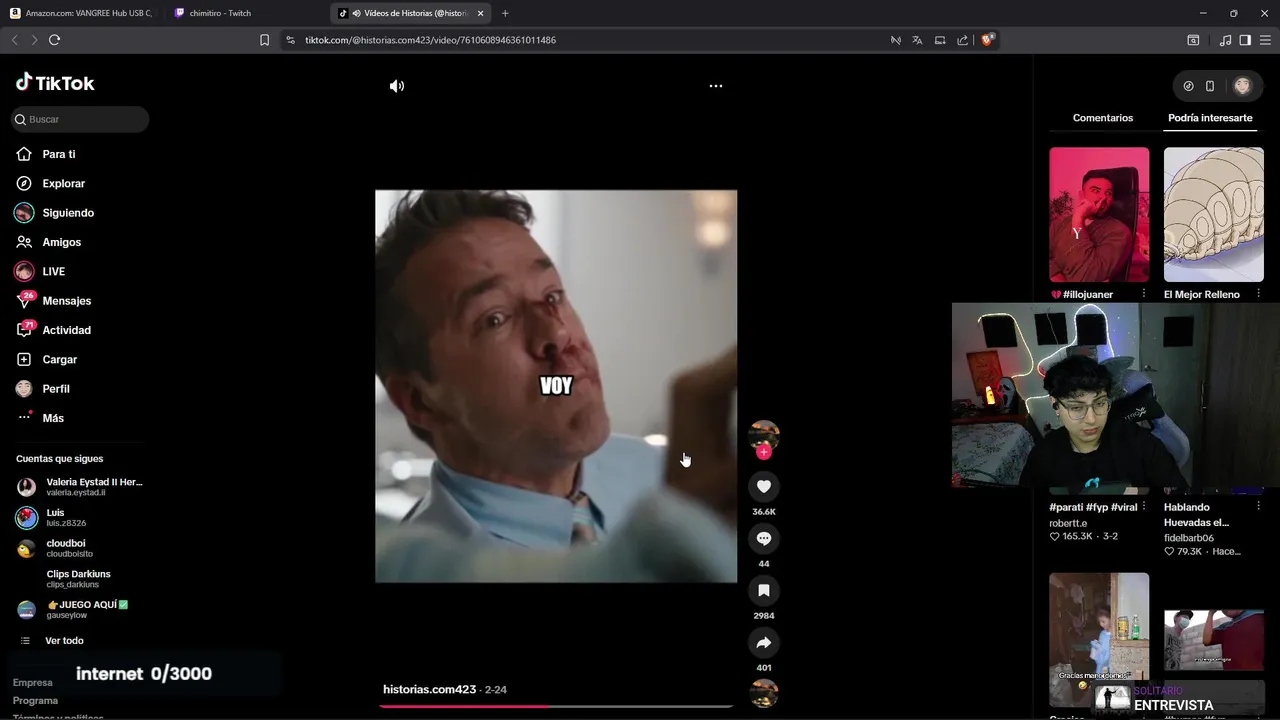Bookmark the page with the address bar icon

pyautogui.click(x=264, y=40)
